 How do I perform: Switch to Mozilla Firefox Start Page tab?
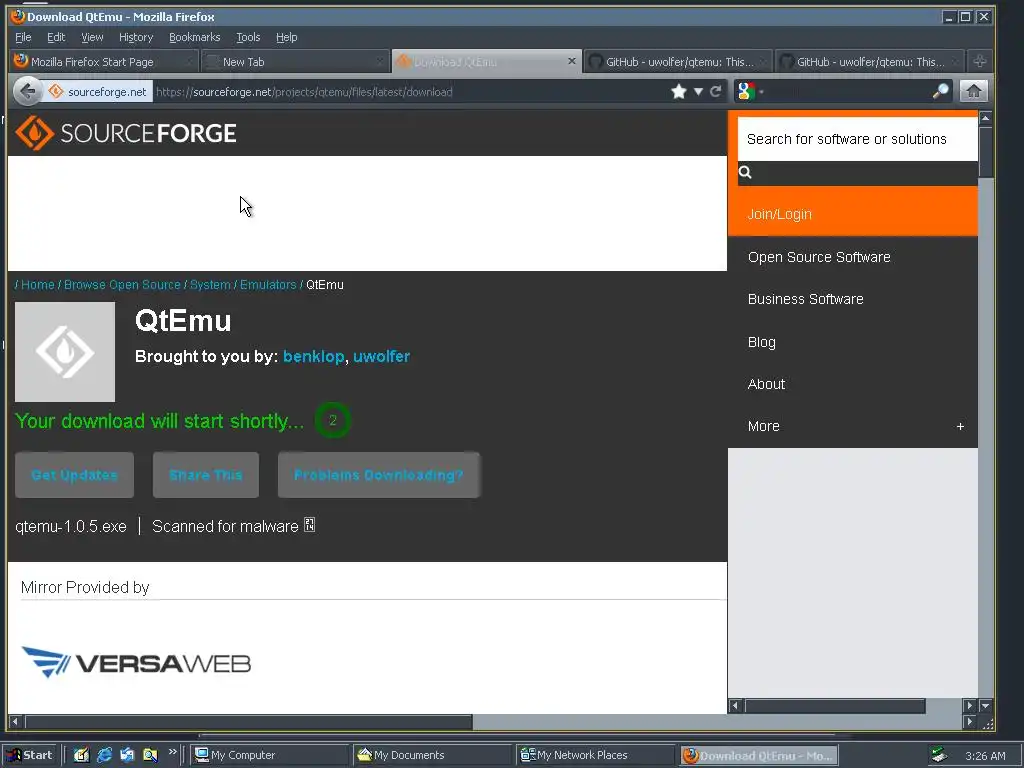pyautogui.click(x=103, y=61)
